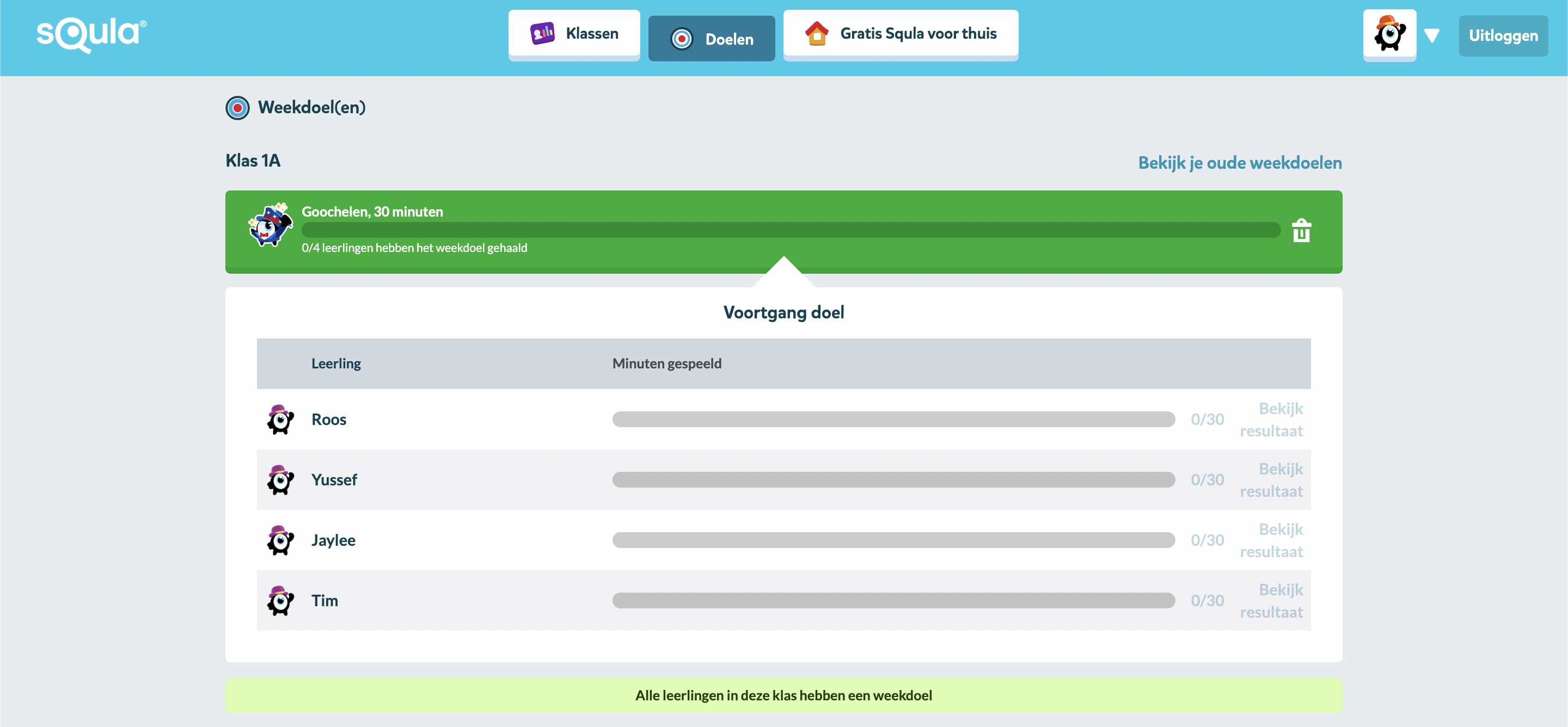Click Jaylee's 0/30 minutes value
The height and width of the screenshot is (727, 1568).
[x=1207, y=540]
